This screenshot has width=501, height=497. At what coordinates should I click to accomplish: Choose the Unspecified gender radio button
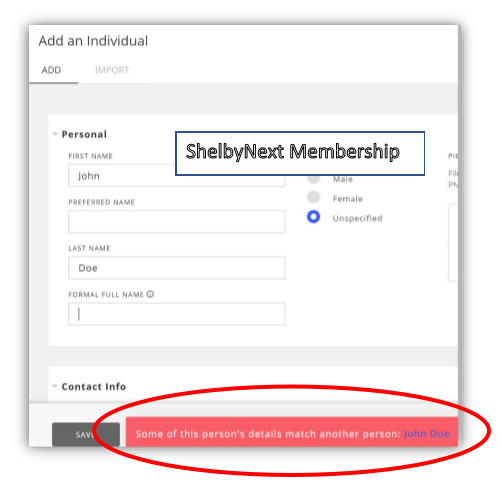click(313, 217)
